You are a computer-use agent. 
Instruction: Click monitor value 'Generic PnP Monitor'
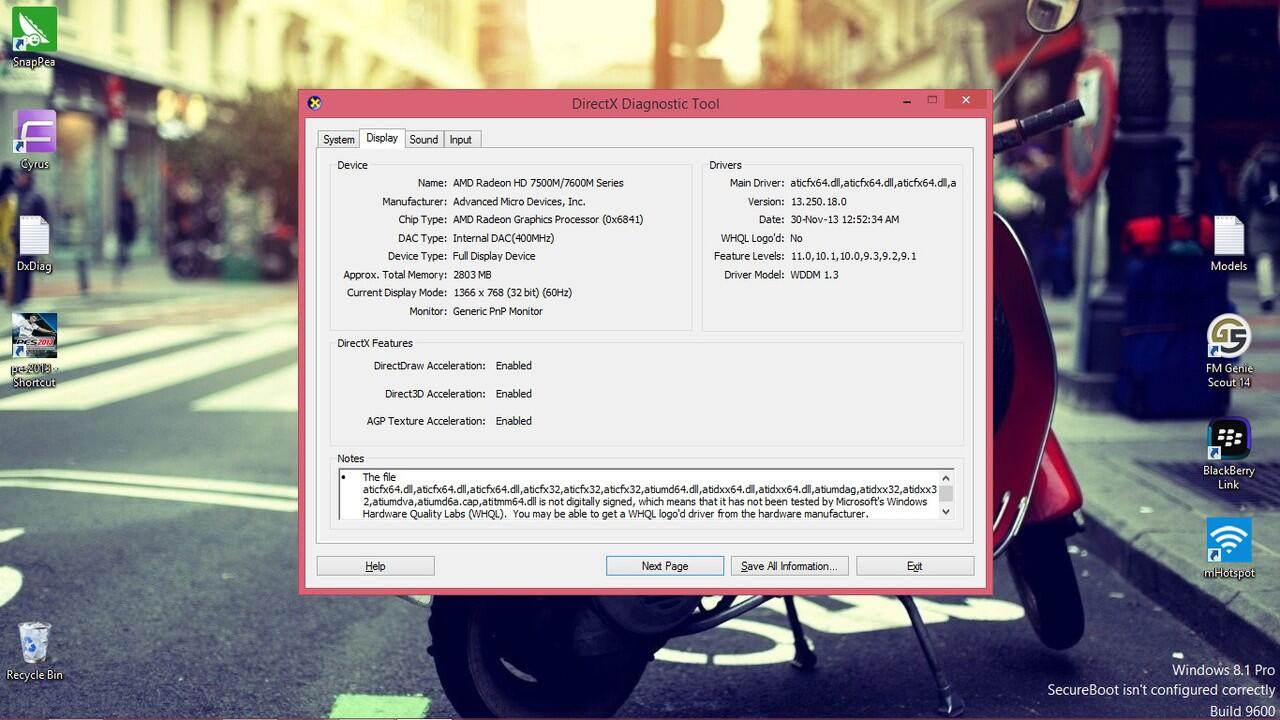498,311
